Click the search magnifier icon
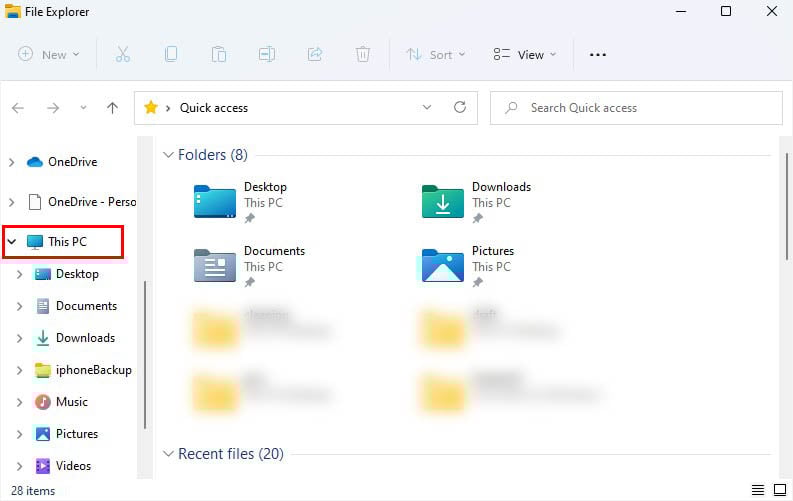 (511, 108)
